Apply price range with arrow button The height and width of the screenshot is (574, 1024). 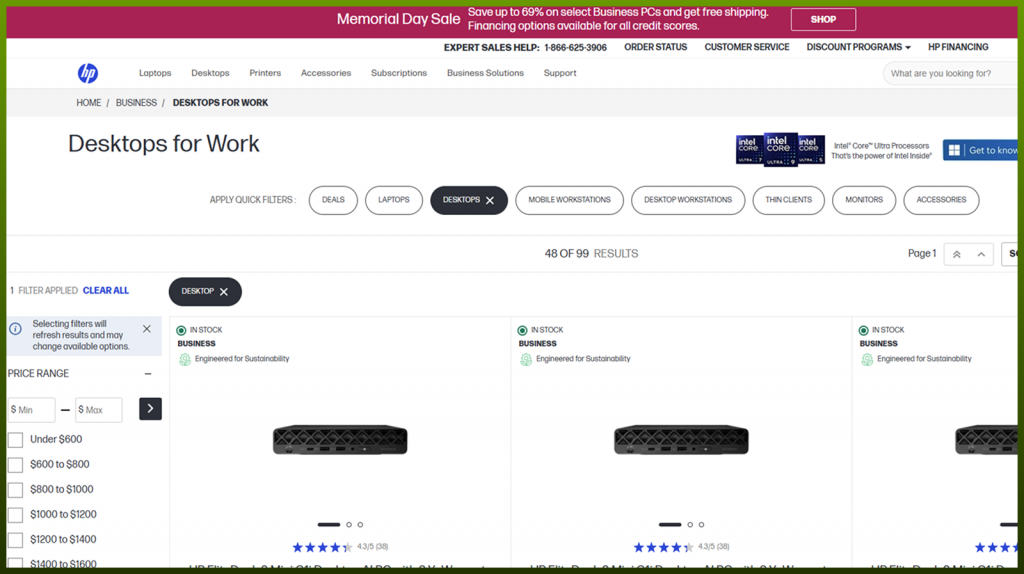coord(150,409)
